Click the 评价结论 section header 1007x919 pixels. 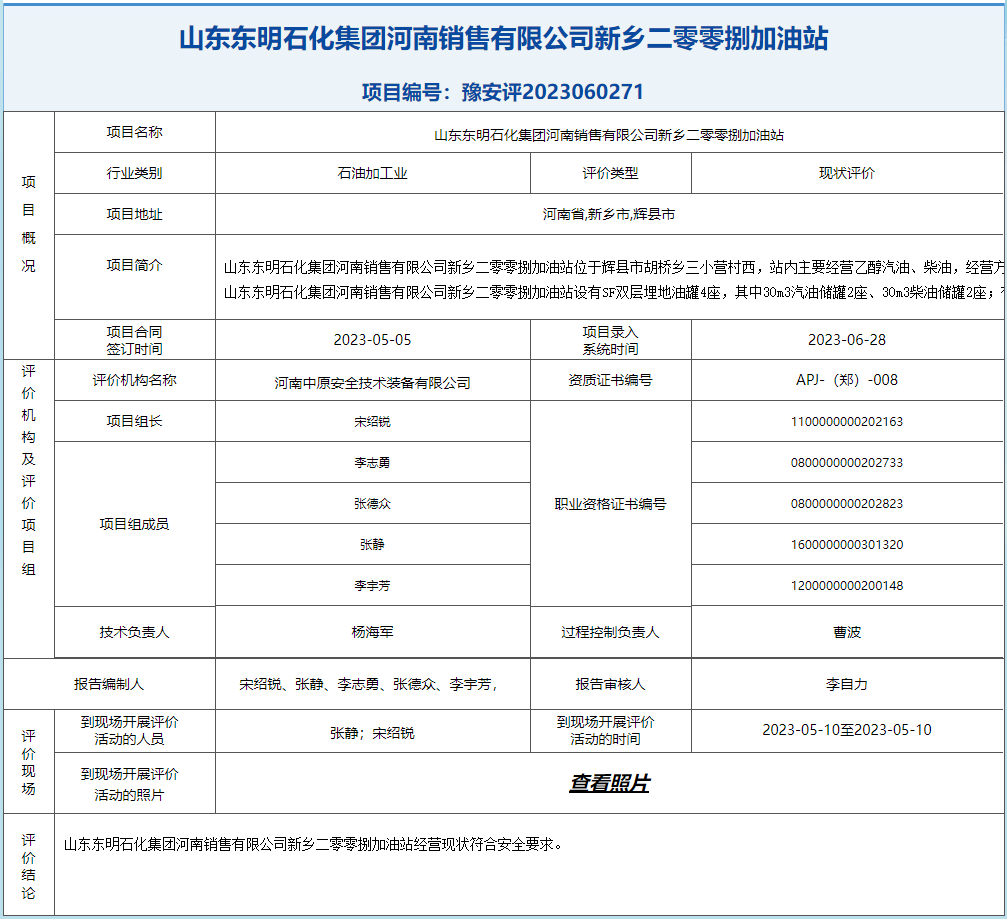pos(29,866)
